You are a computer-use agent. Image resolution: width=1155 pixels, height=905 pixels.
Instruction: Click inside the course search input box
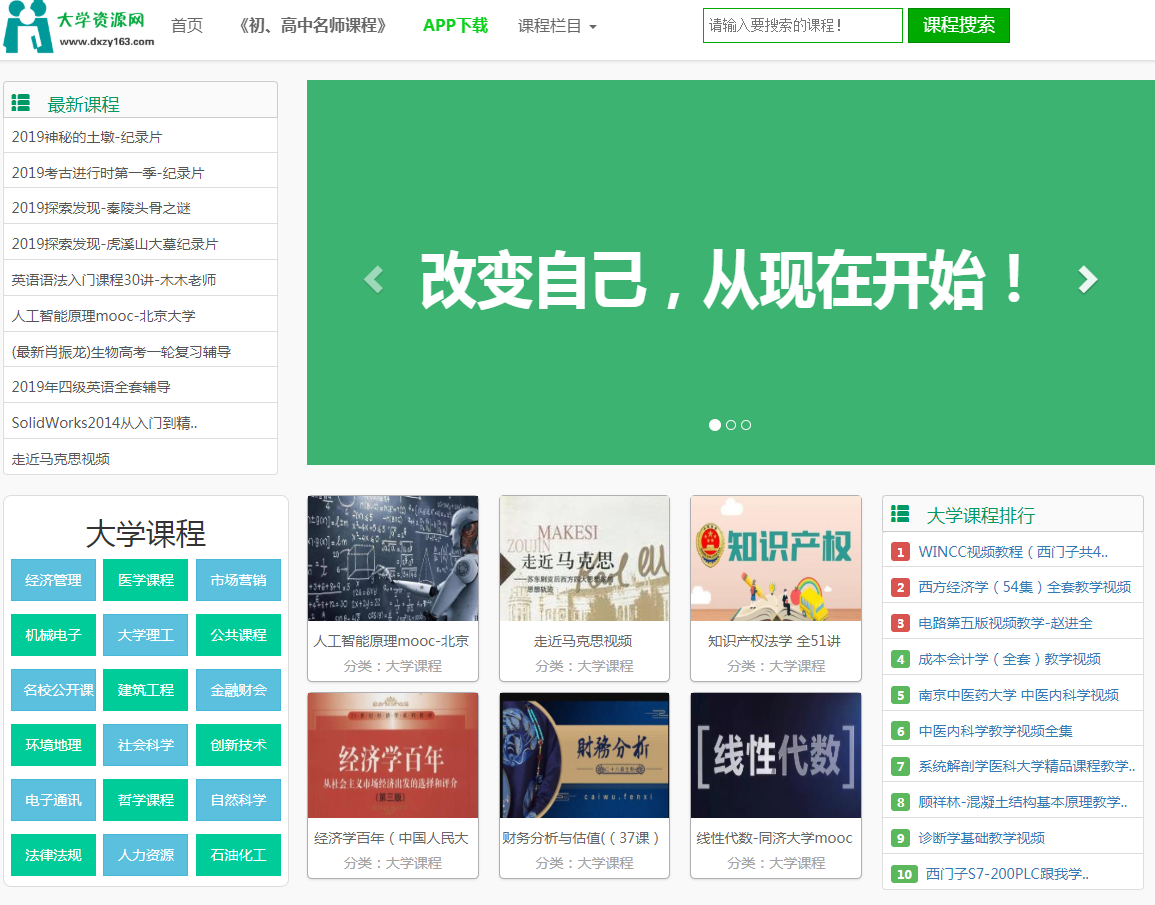click(x=801, y=25)
